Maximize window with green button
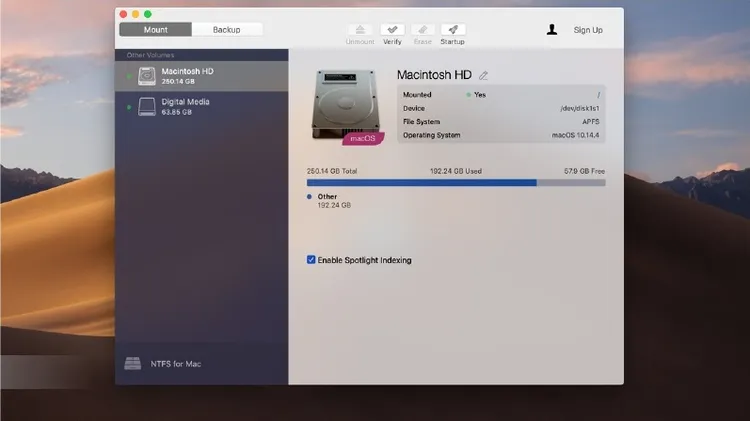Image resolution: width=750 pixels, height=421 pixels. tap(148, 14)
